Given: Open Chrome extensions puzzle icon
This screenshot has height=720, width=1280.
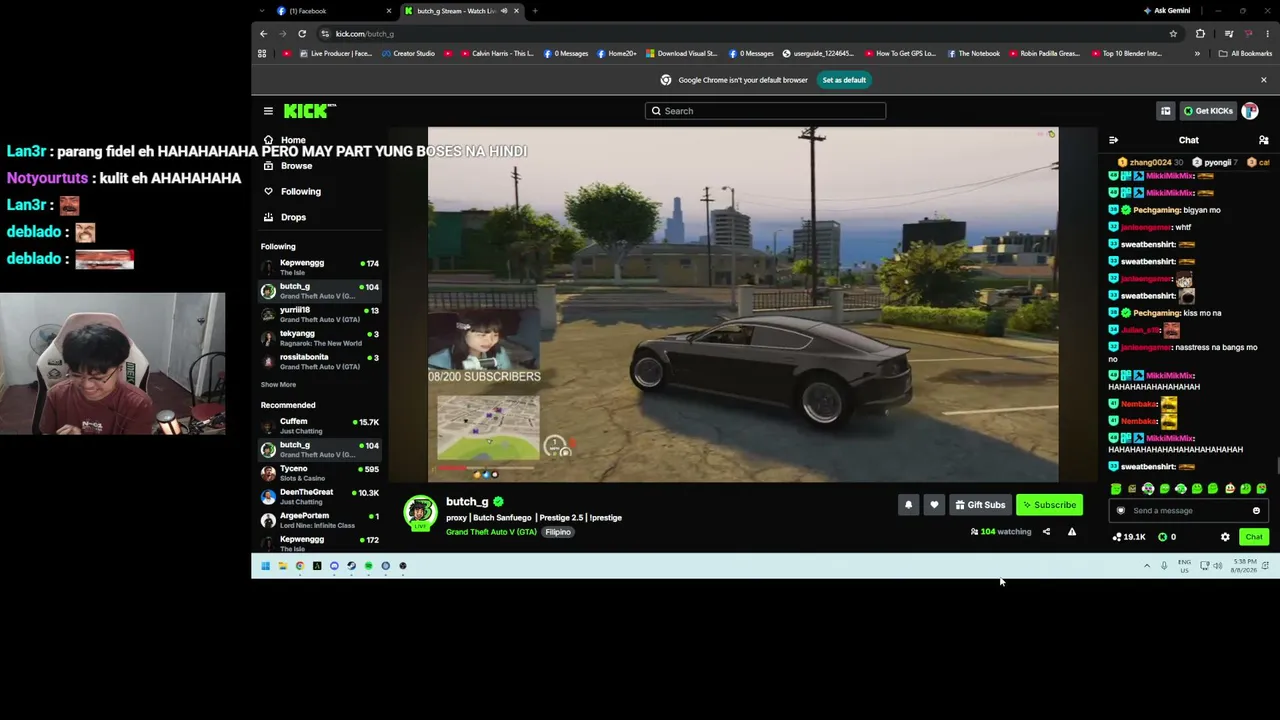Looking at the screenshot, I should (x=1200, y=34).
